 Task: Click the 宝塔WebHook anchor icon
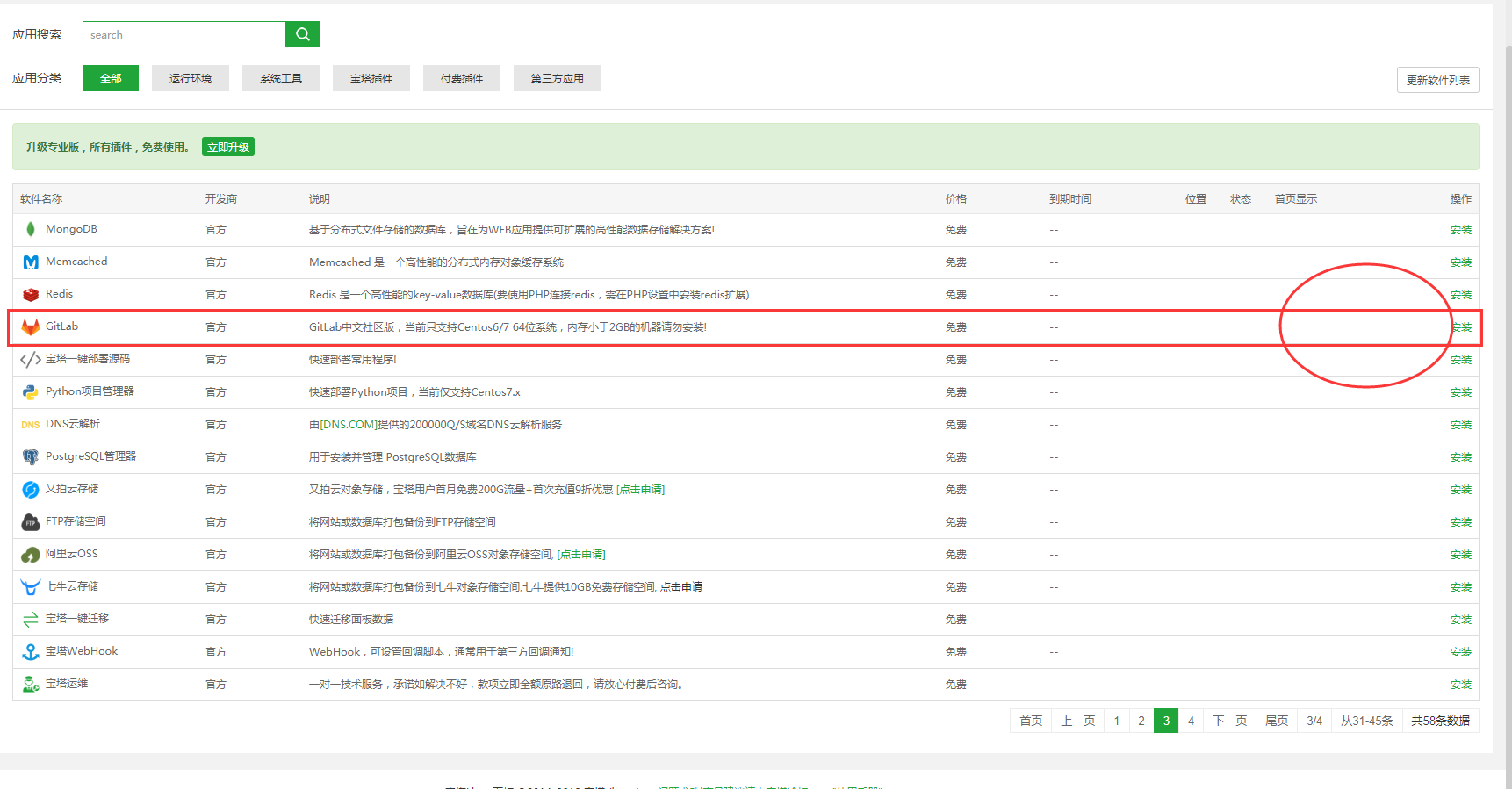tap(31, 652)
